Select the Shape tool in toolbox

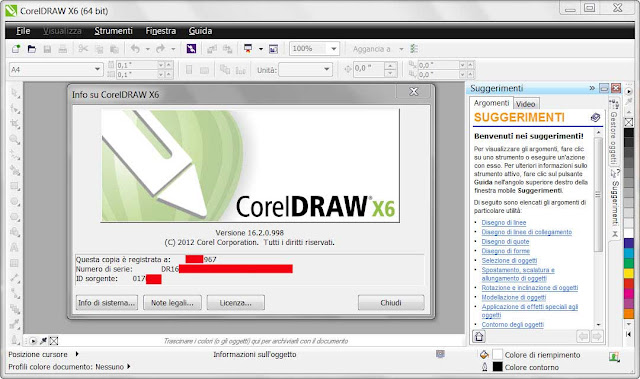pos(15,109)
